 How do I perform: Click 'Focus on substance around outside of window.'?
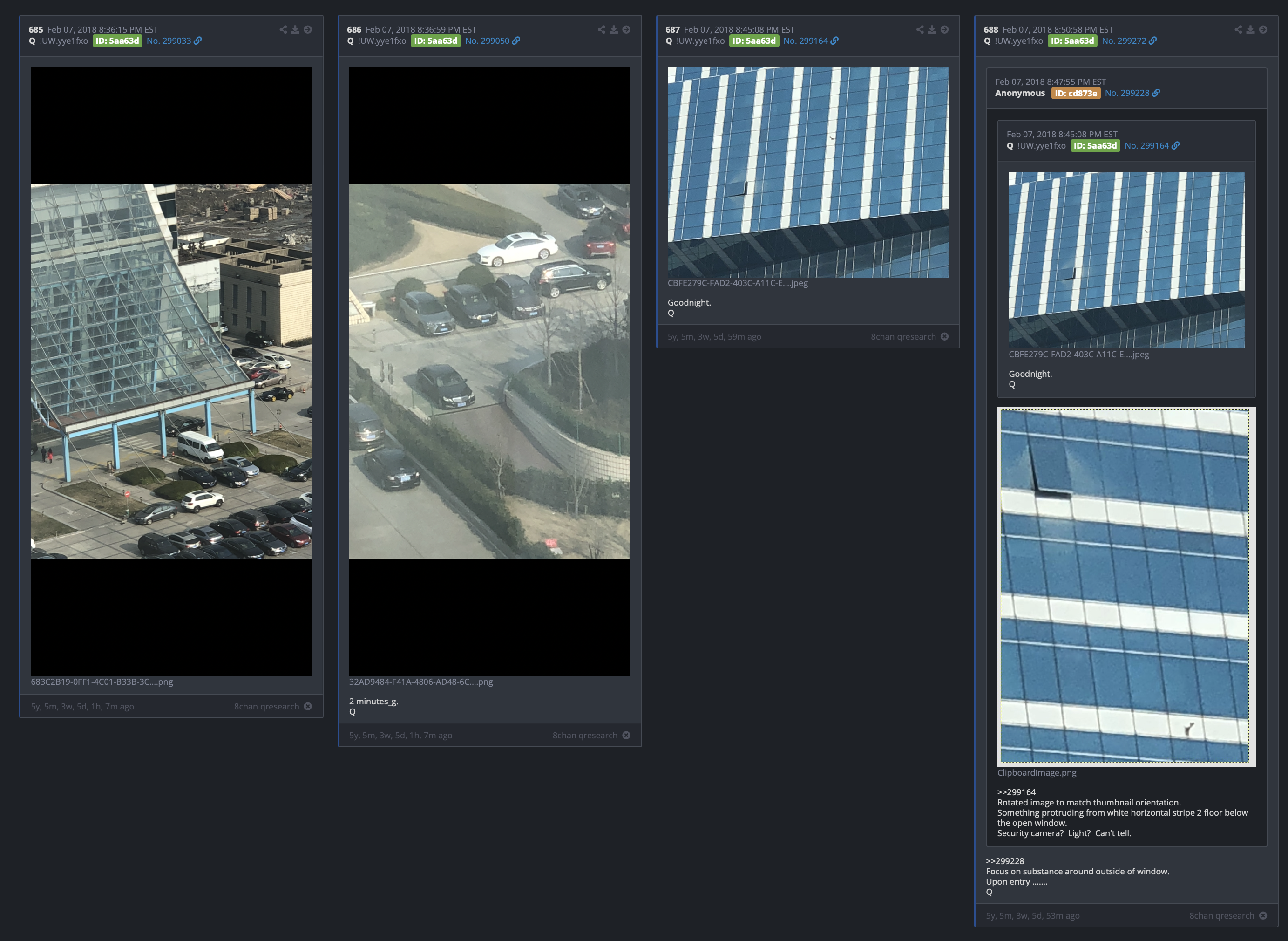pyautogui.click(x=1078, y=872)
